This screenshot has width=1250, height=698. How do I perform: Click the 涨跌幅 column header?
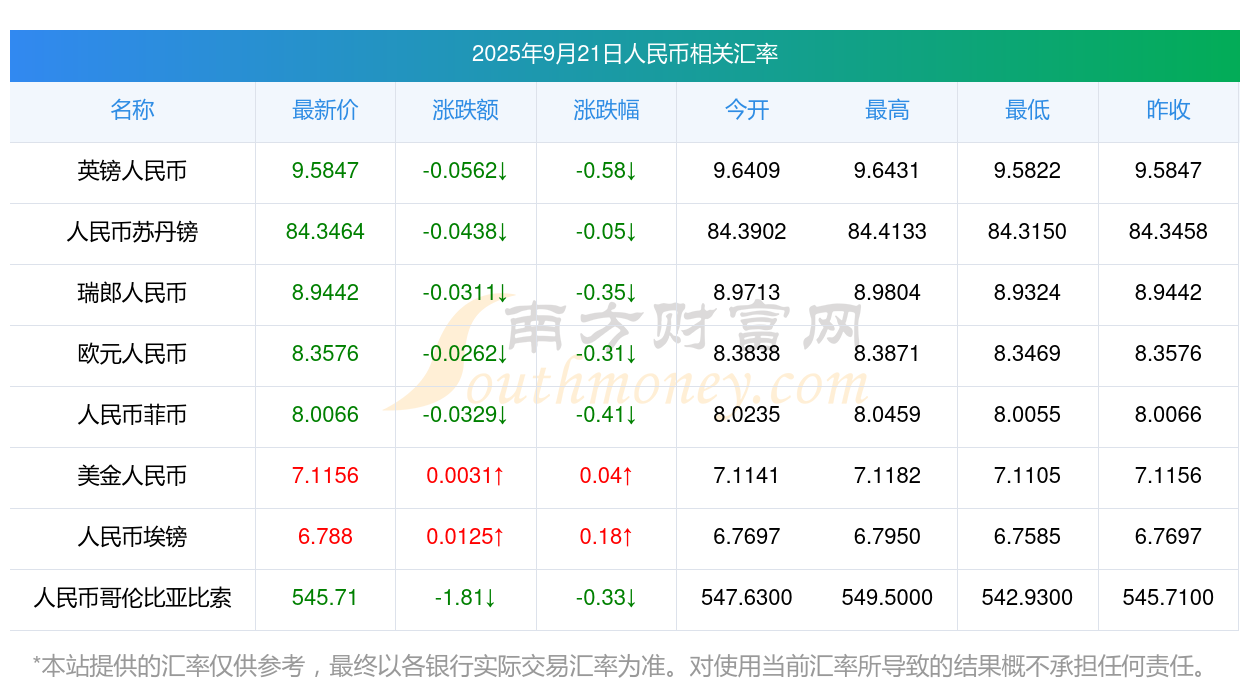click(x=606, y=110)
